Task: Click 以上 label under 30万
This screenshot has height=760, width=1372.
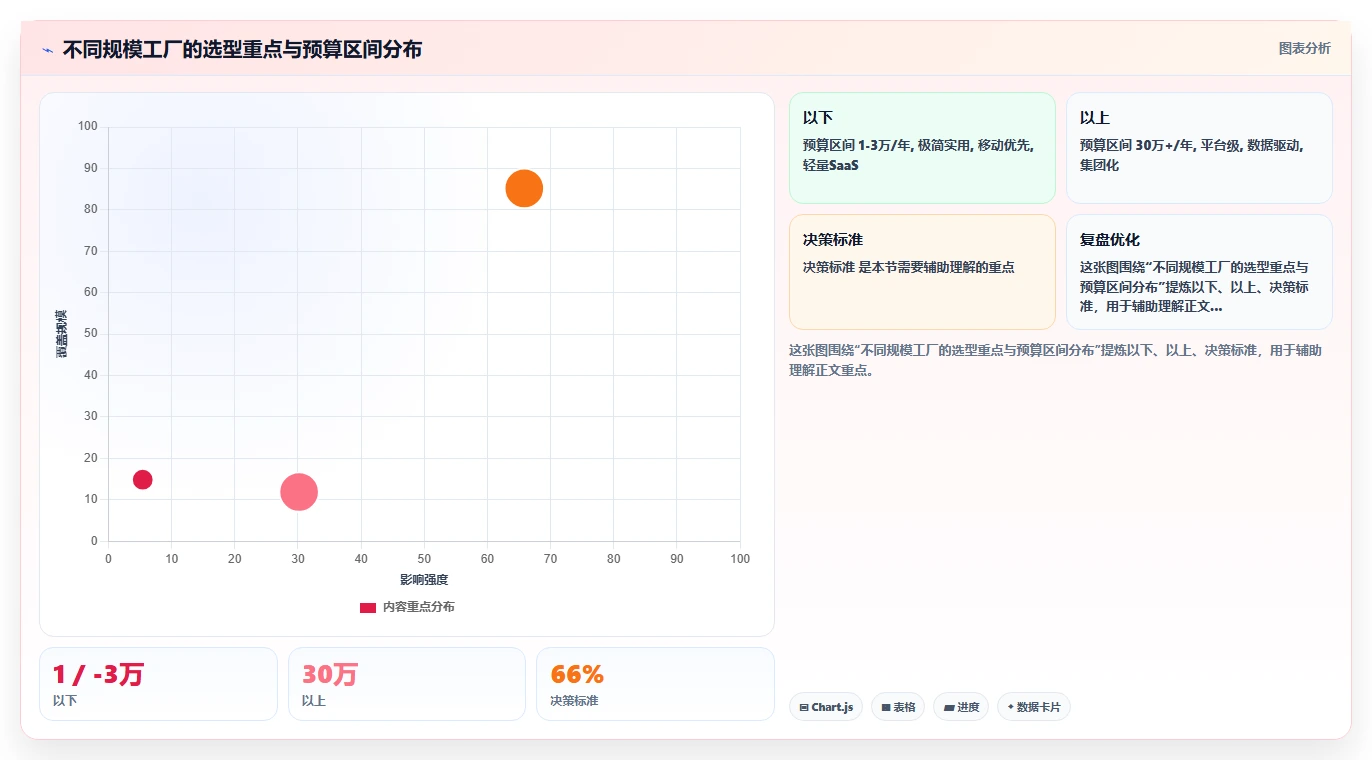Action: 314,701
